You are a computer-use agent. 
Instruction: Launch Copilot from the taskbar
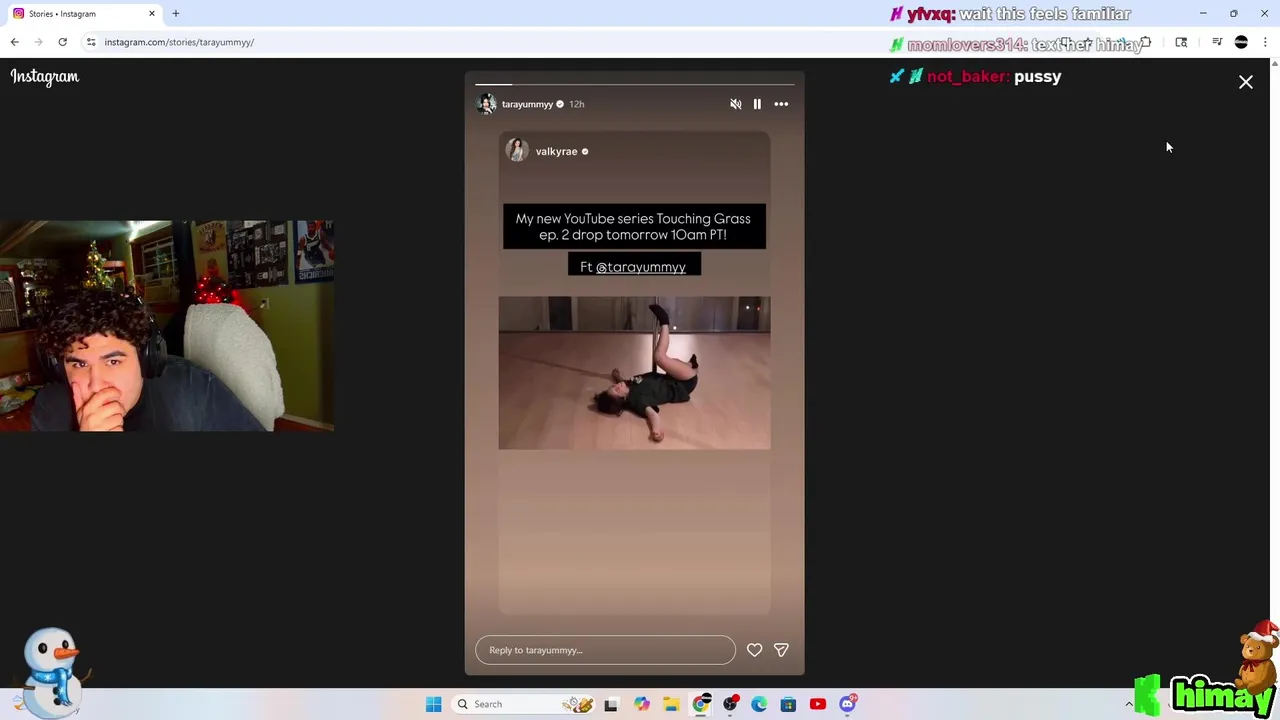point(641,704)
